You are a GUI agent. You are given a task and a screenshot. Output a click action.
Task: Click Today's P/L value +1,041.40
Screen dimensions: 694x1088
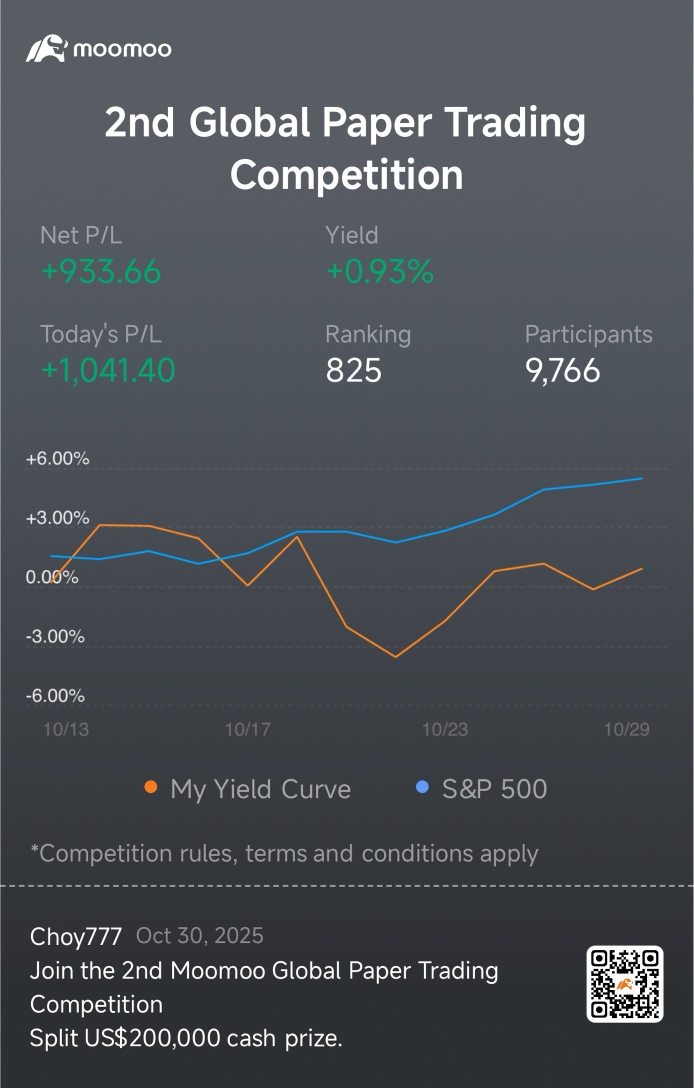(107, 370)
